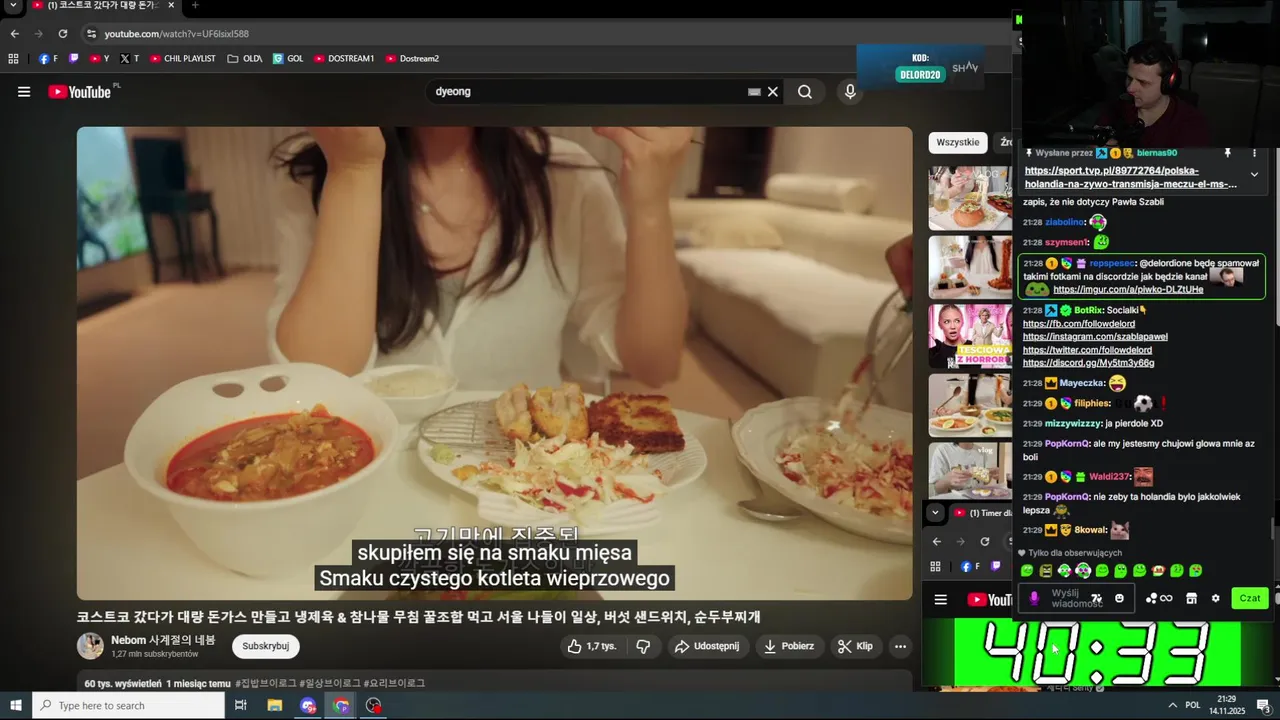Image resolution: width=1280 pixels, height=720 pixels.
Task: Open the YouTube Y bookmark
Action: (99, 59)
